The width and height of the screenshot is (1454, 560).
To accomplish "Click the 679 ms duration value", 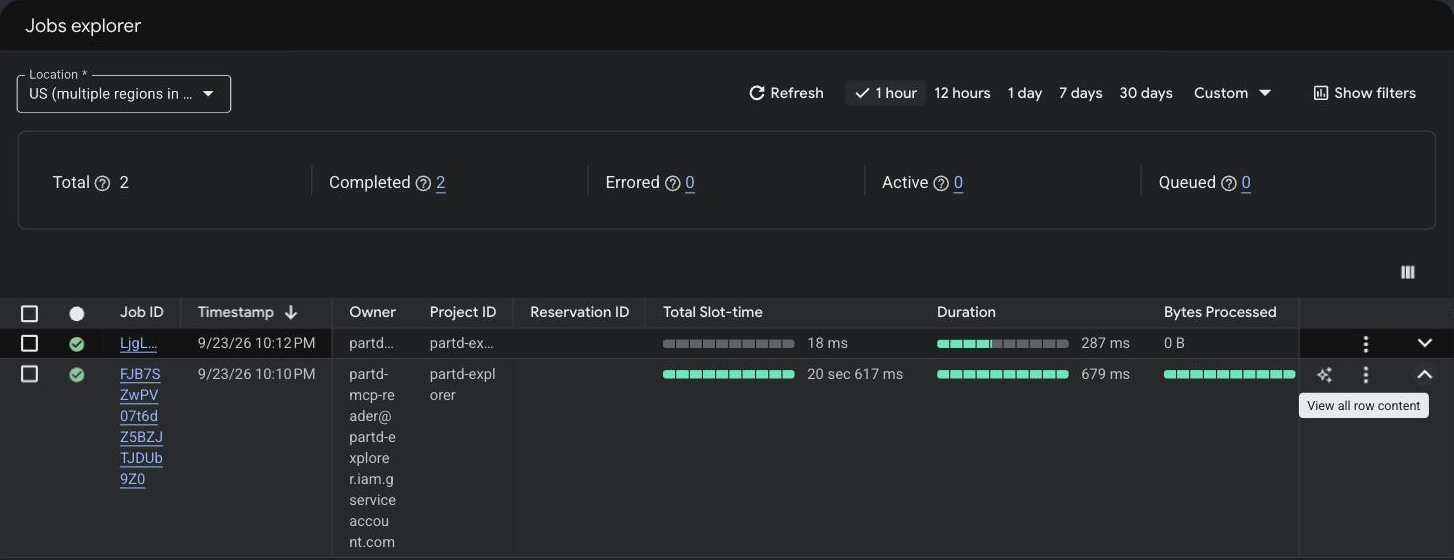I will (x=1105, y=374).
